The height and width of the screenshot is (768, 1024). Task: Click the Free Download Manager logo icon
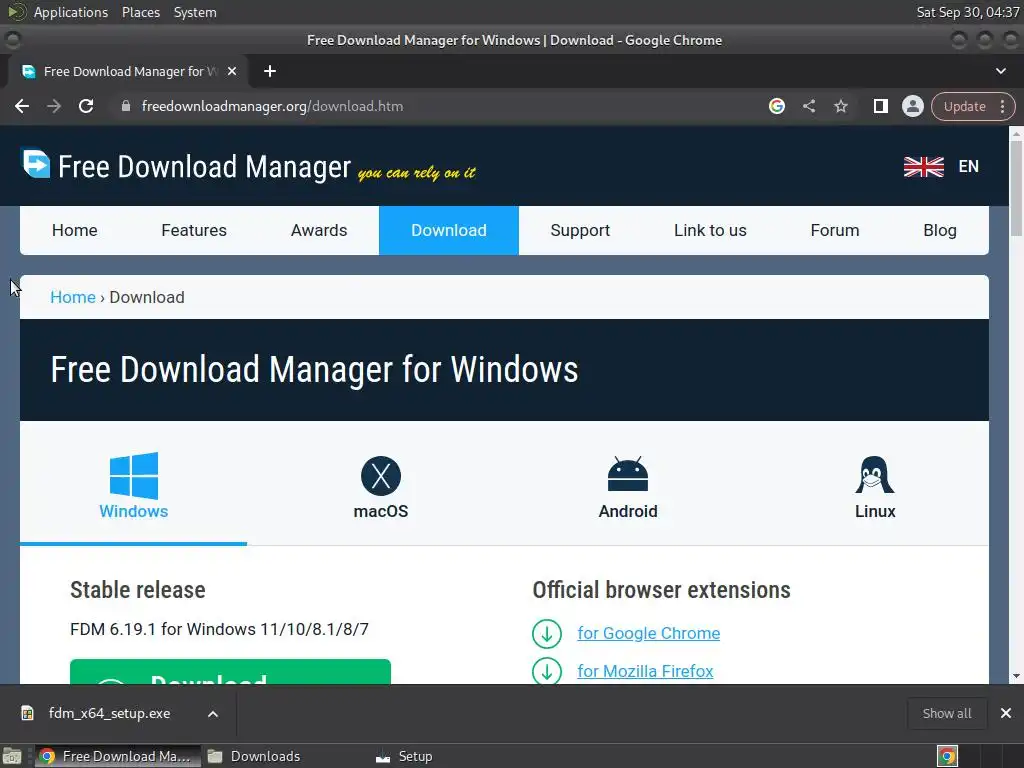coord(36,163)
